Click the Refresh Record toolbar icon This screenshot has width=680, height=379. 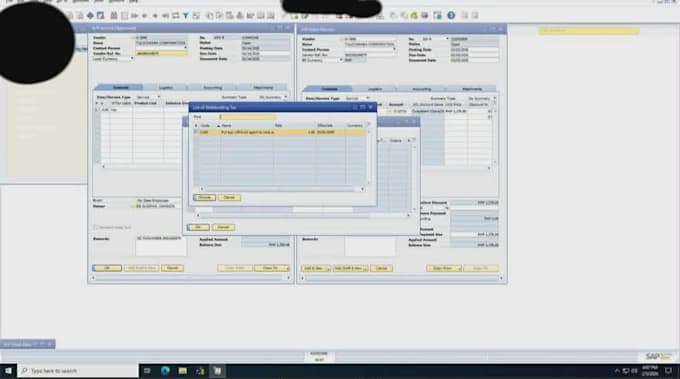[x=176, y=16]
